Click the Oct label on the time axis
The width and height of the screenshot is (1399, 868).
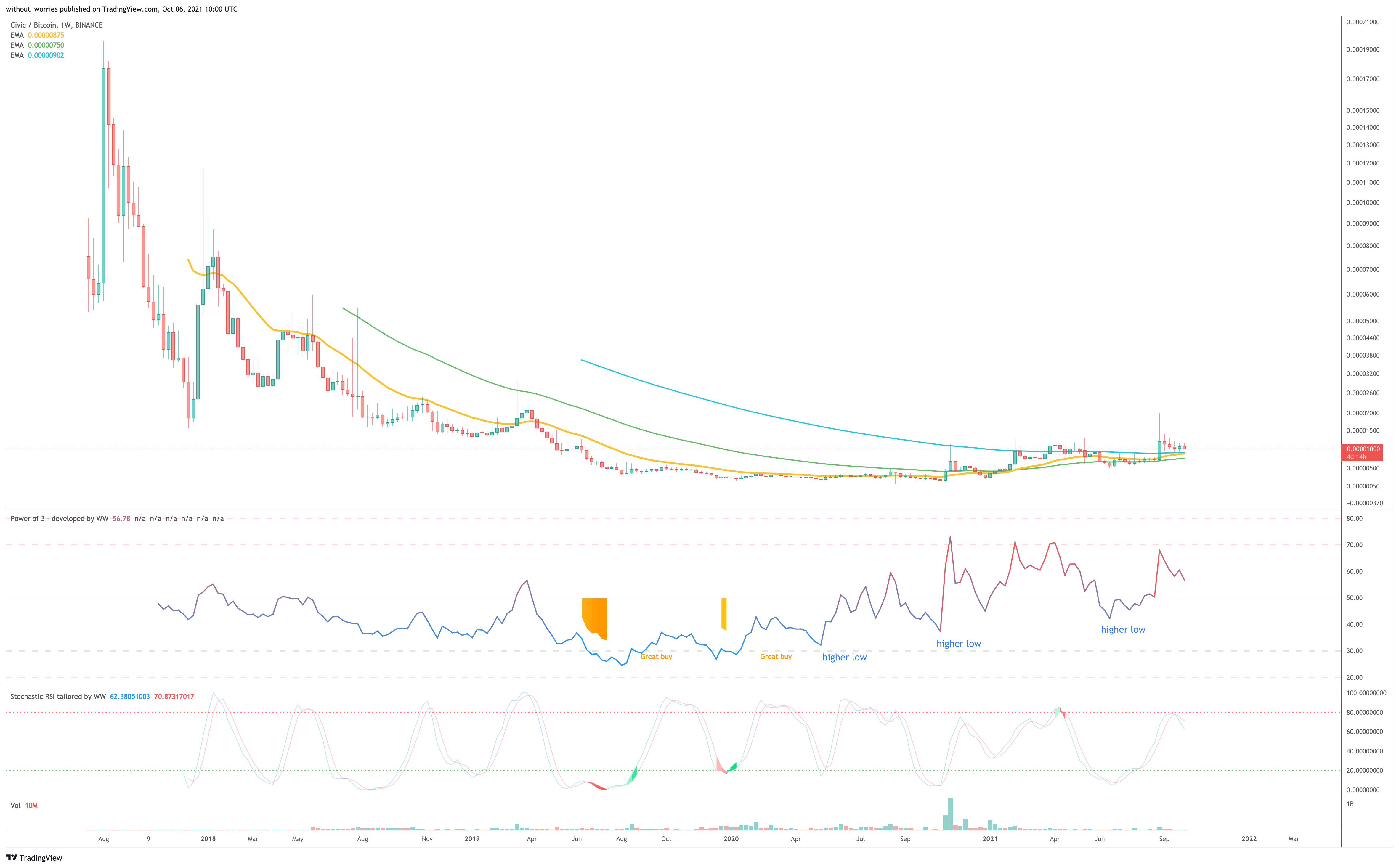pos(666,839)
